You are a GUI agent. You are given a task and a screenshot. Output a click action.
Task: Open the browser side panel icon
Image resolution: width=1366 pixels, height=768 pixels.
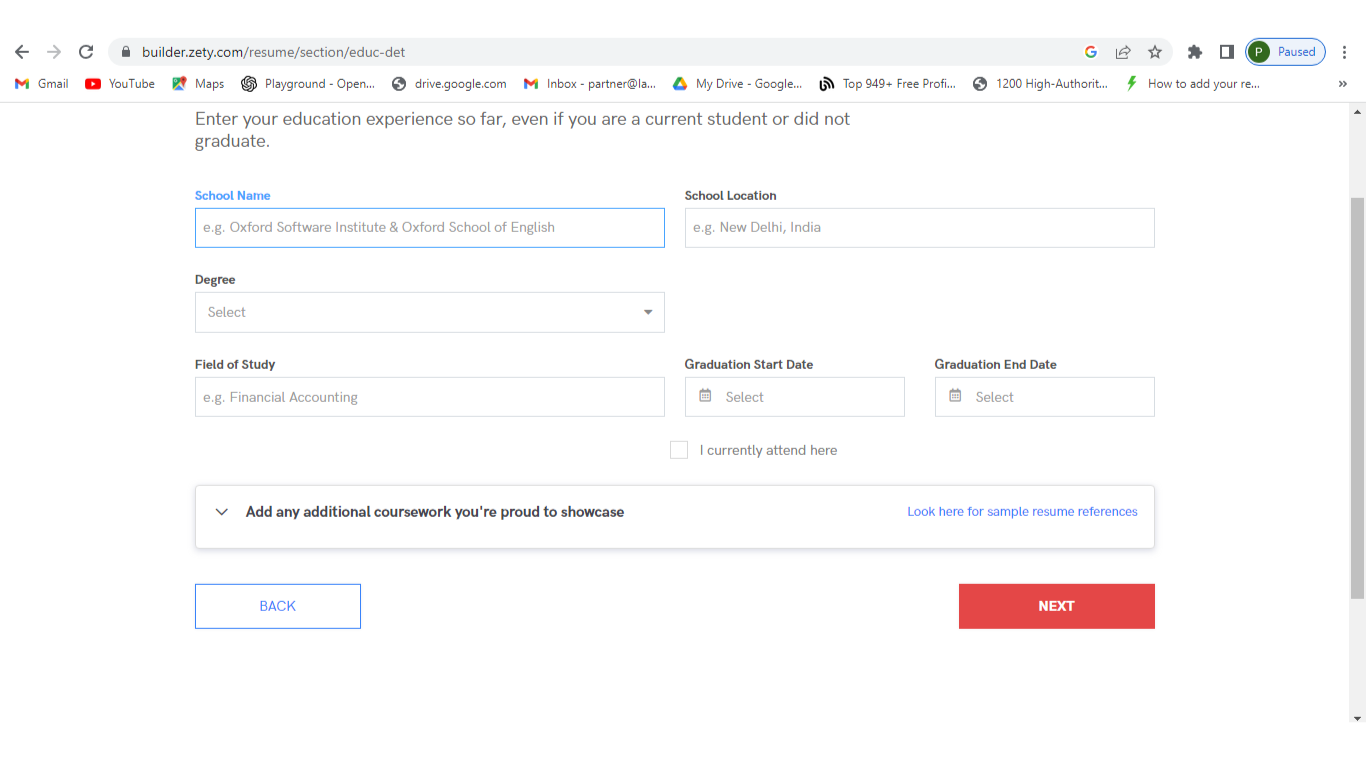(x=1226, y=52)
